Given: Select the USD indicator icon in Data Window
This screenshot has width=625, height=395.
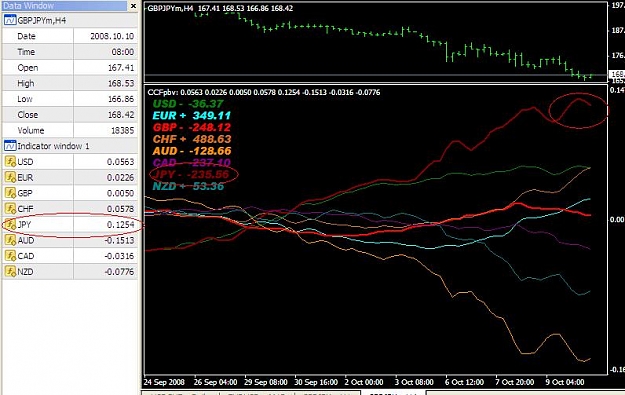Looking at the screenshot, I should 10,161.
